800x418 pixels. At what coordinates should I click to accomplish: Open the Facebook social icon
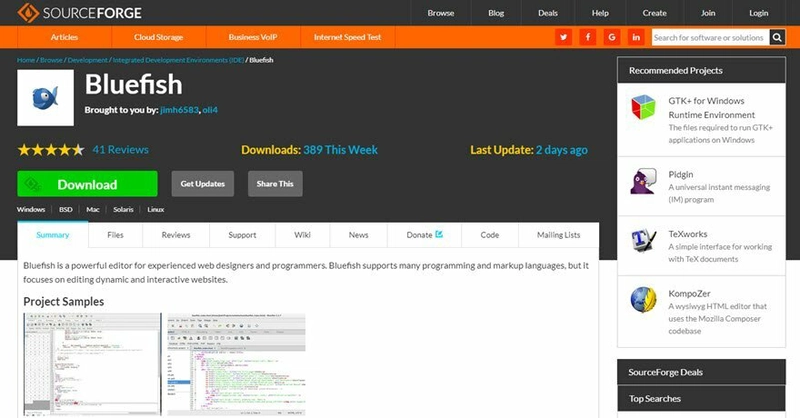[x=588, y=37]
